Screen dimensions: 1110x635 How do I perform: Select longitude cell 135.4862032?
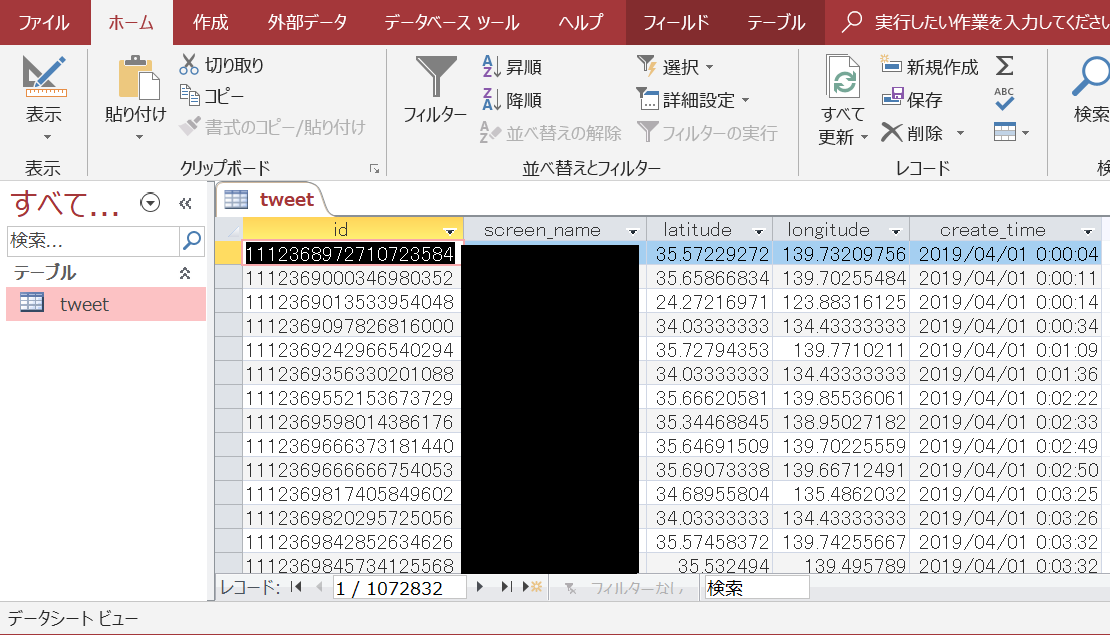coord(841,494)
